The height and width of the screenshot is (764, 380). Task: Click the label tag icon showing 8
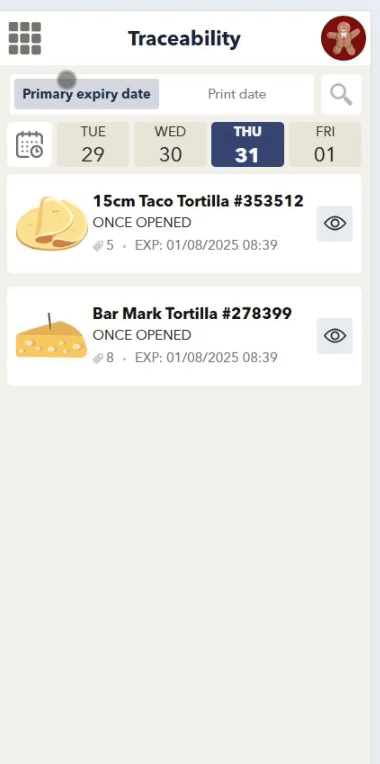click(98, 359)
